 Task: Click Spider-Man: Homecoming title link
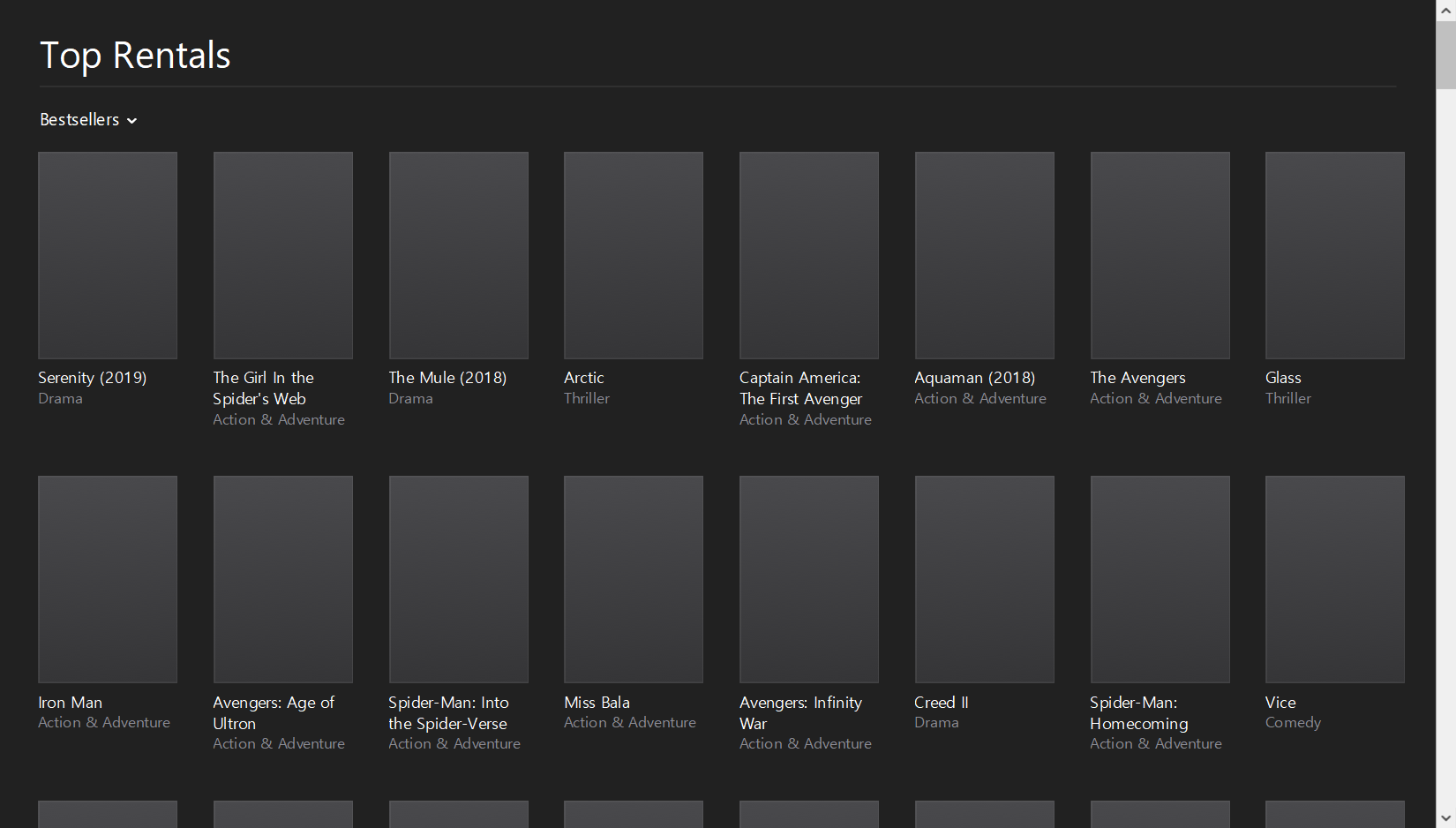click(x=1139, y=713)
